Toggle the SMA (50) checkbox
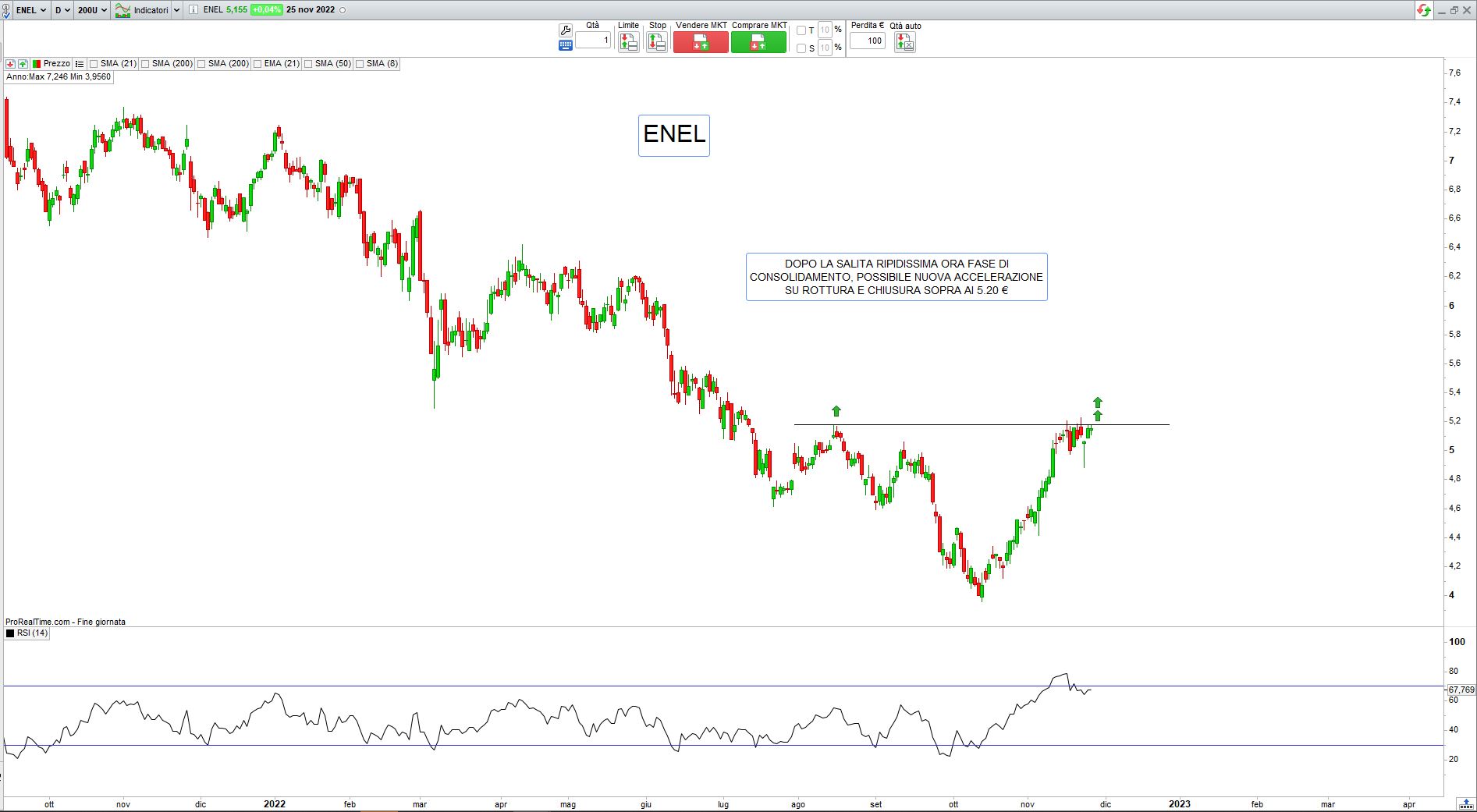 tap(308, 64)
